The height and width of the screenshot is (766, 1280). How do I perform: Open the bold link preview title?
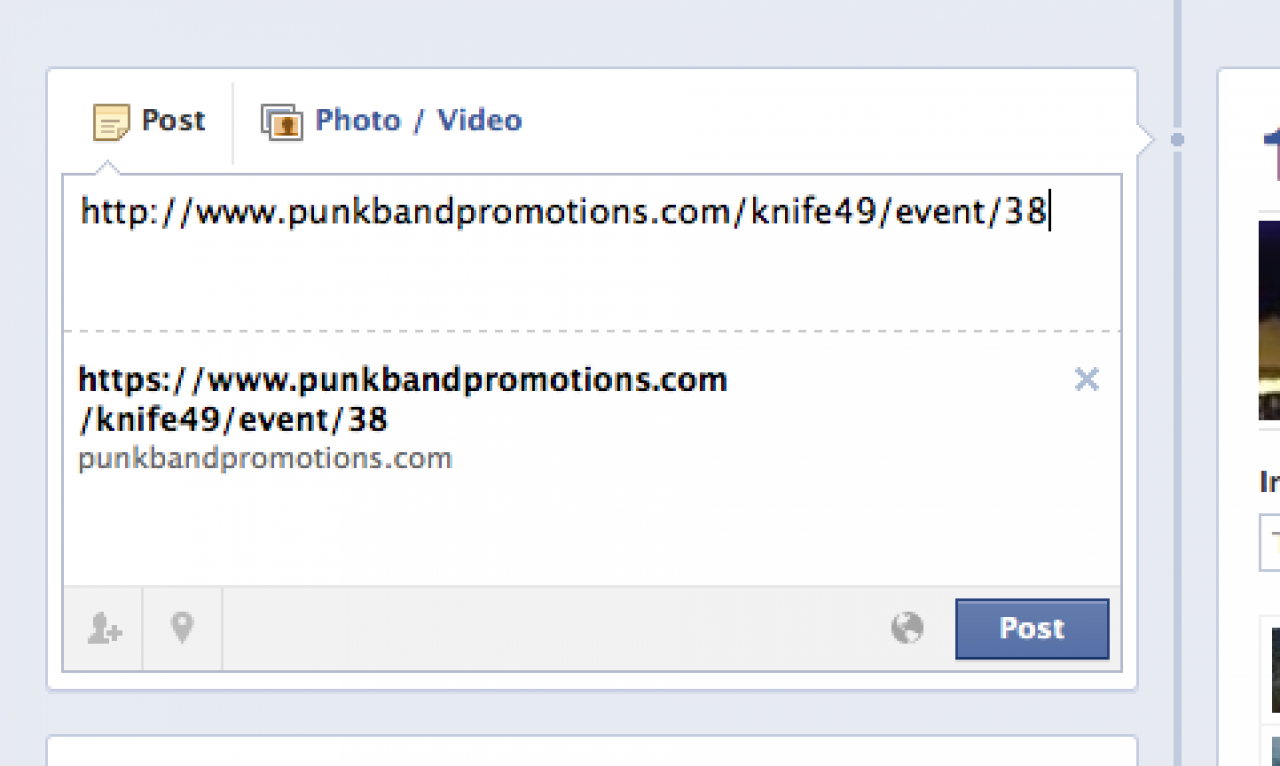pyautogui.click(x=402, y=399)
